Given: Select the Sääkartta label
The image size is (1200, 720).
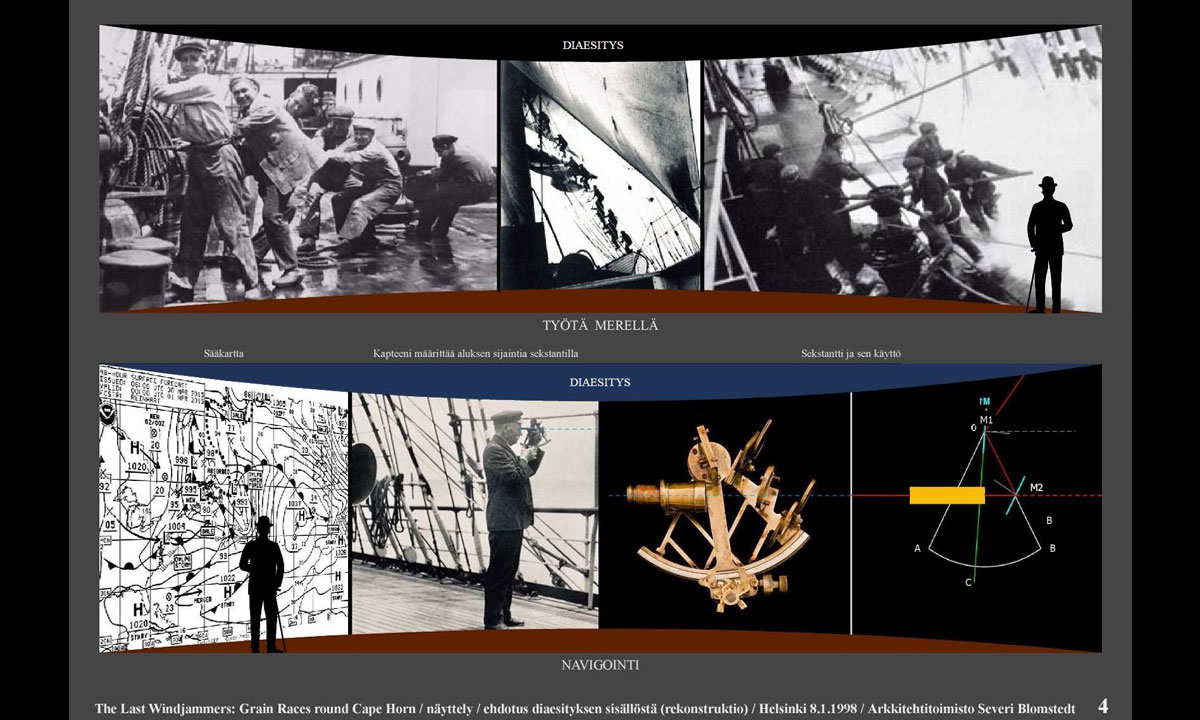Looking at the screenshot, I should coord(223,354).
